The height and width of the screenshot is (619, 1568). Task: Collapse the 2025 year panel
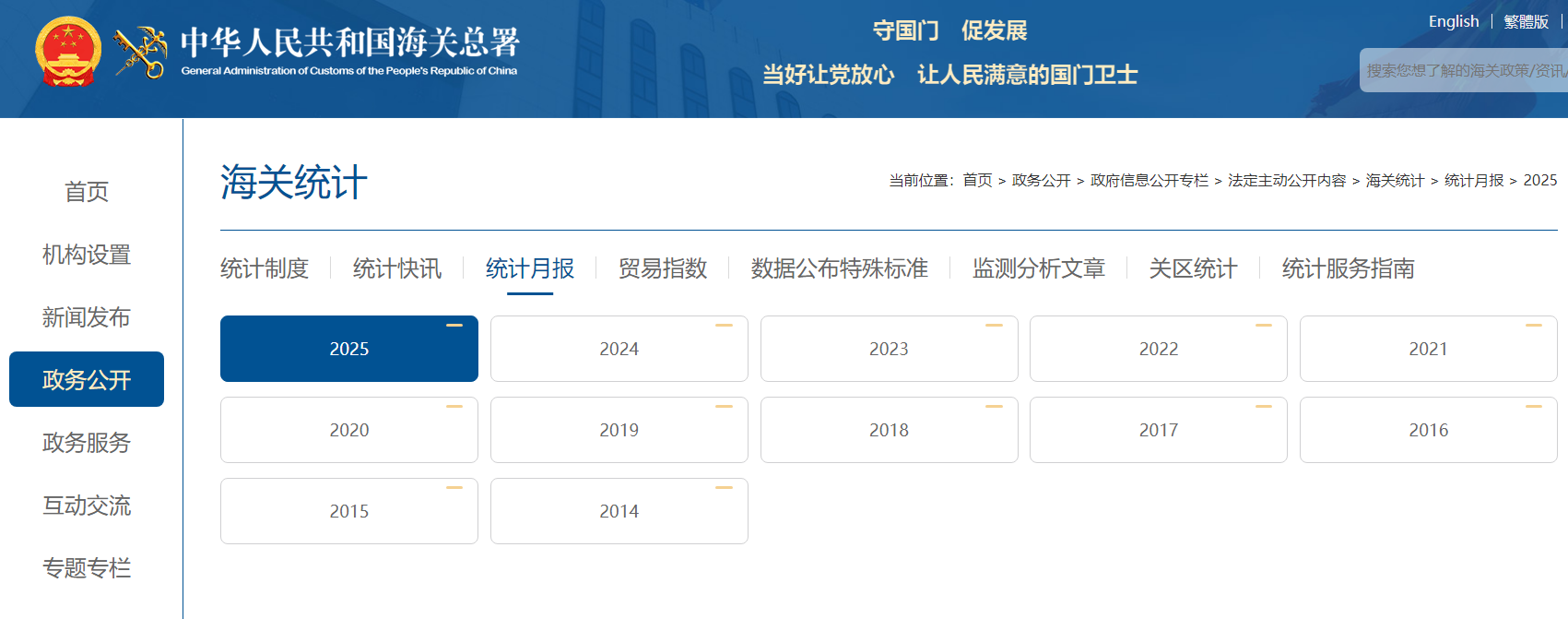click(x=454, y=326)
